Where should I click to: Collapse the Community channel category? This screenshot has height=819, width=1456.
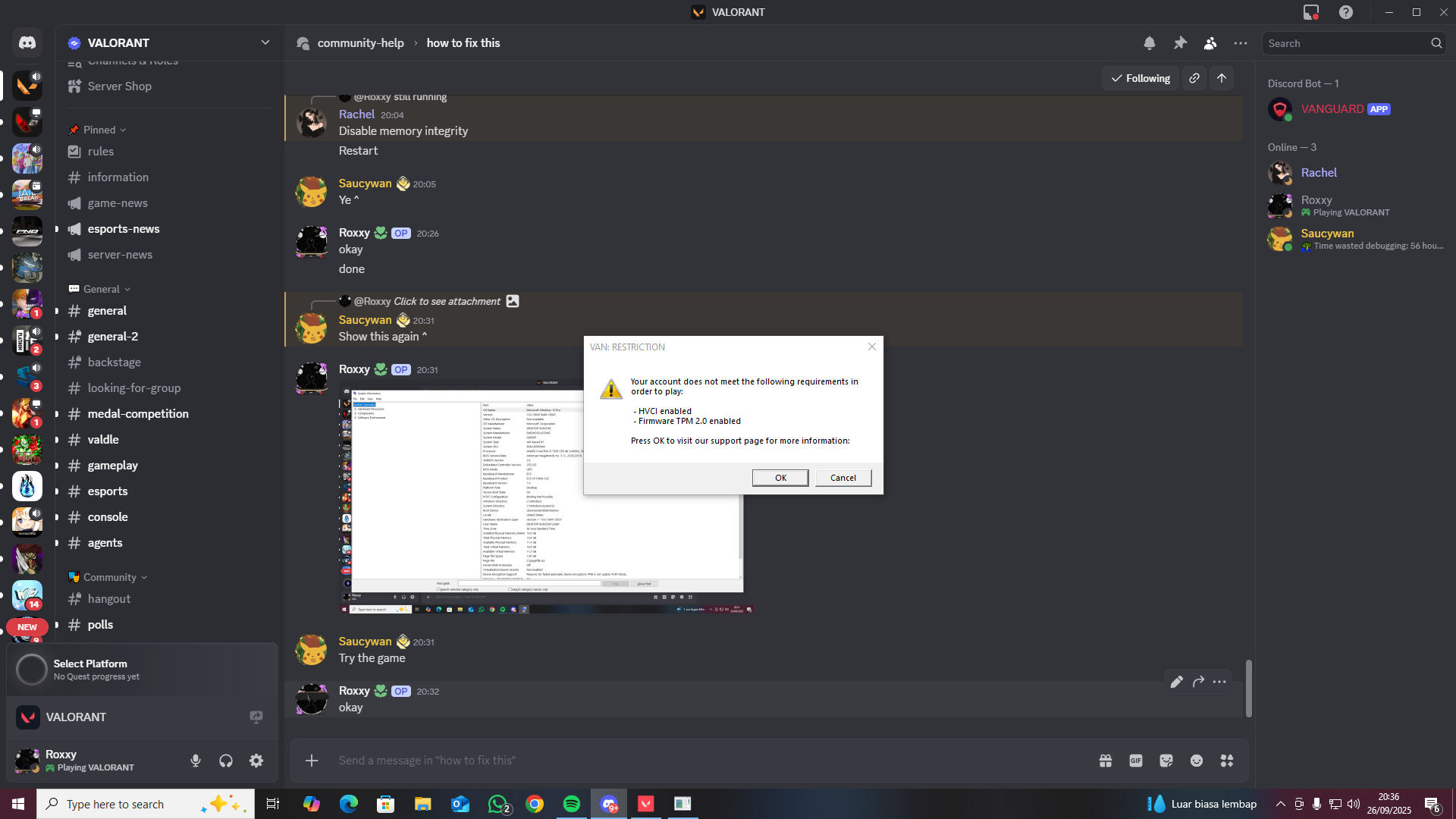click(x=110, y=577)
